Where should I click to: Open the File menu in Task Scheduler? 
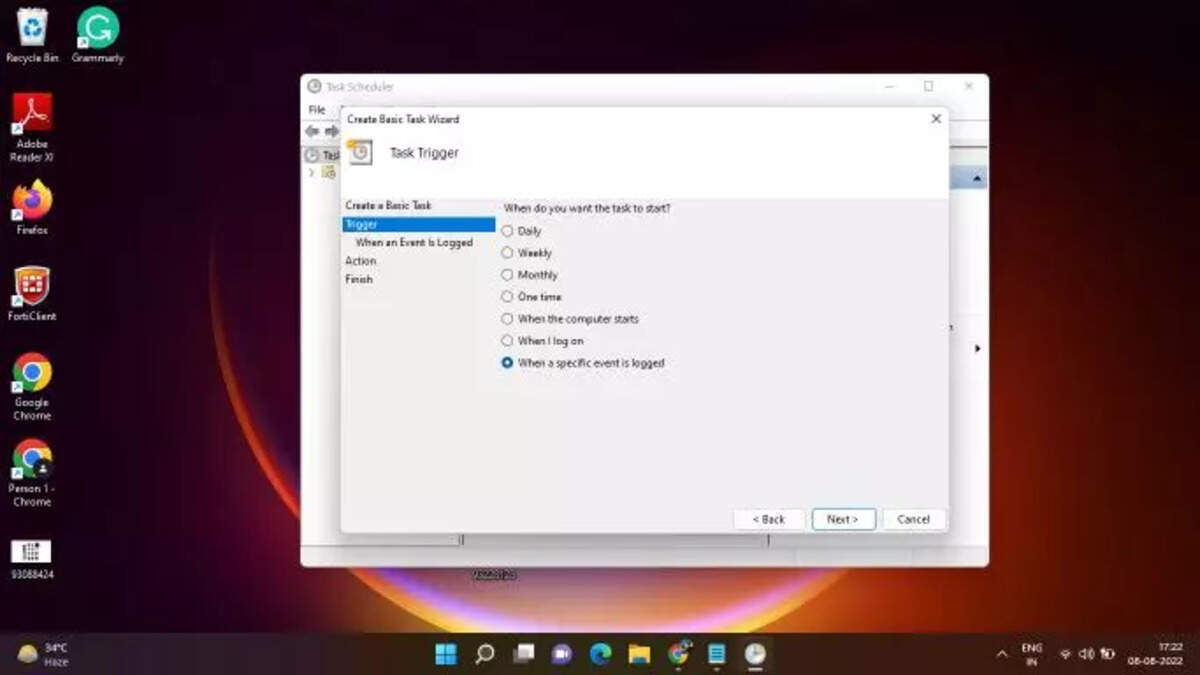[317, 110]
